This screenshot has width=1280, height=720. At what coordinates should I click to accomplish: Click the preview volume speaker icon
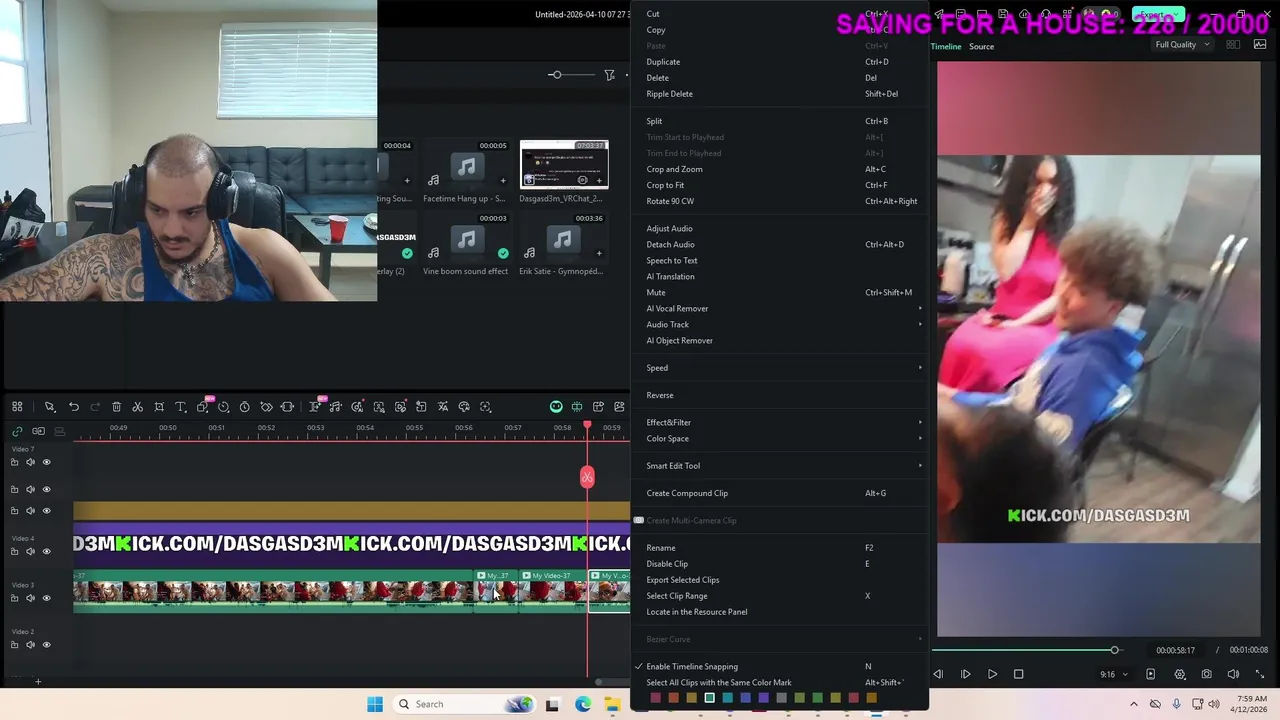point(1233,674)
